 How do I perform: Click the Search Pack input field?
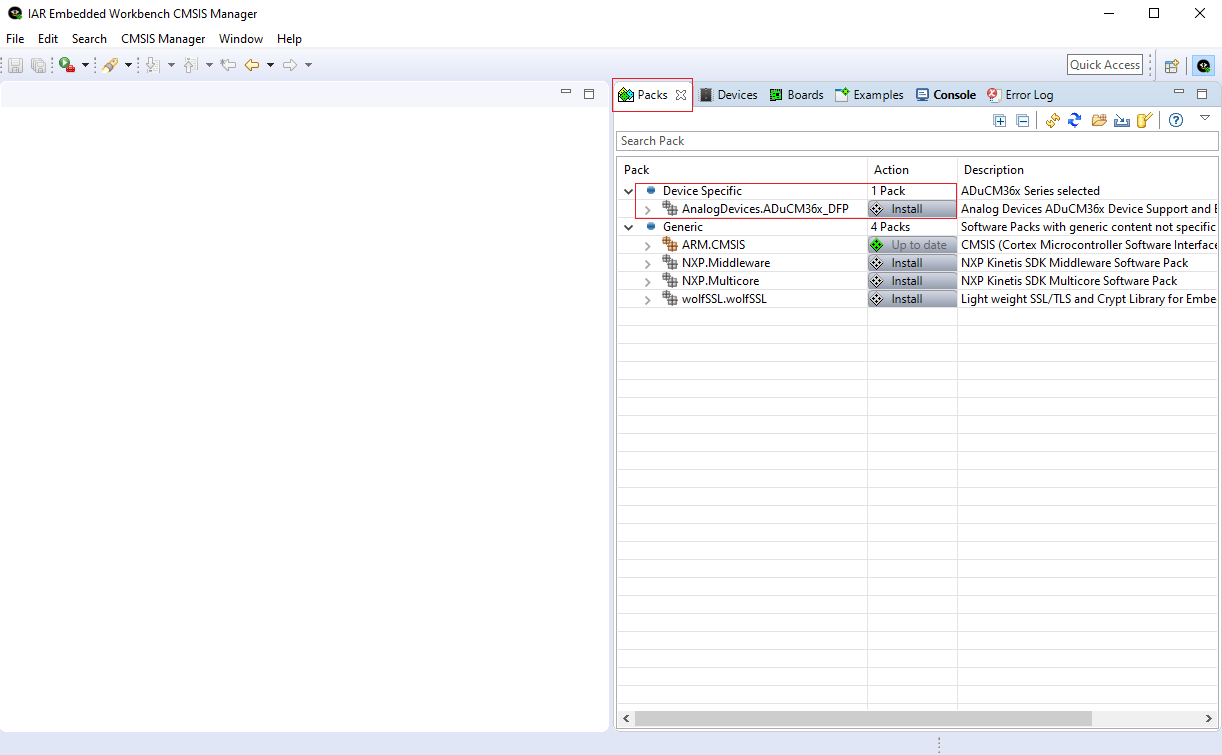[x=917, y=141]
